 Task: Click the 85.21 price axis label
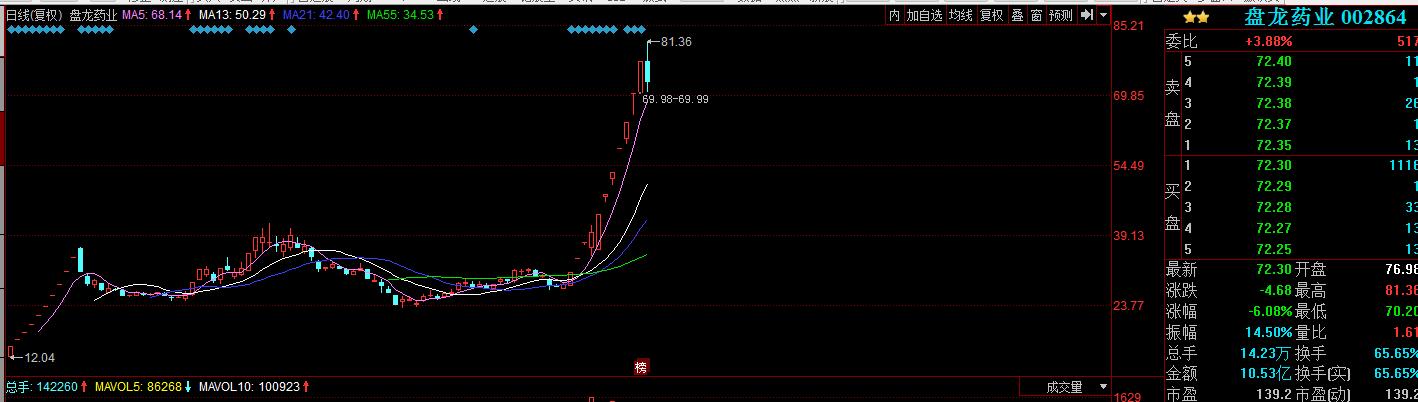pos(1130,26)
